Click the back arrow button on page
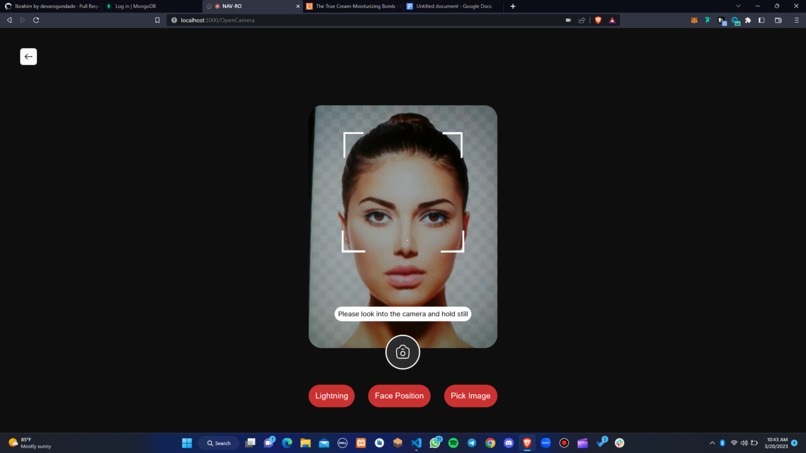This screenshot has height=453, width=806. point(28,57)
